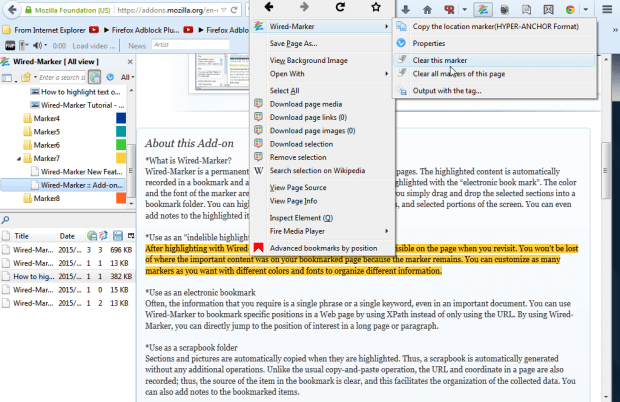Choose Search selection on Wikipedia

coord(322,171)
